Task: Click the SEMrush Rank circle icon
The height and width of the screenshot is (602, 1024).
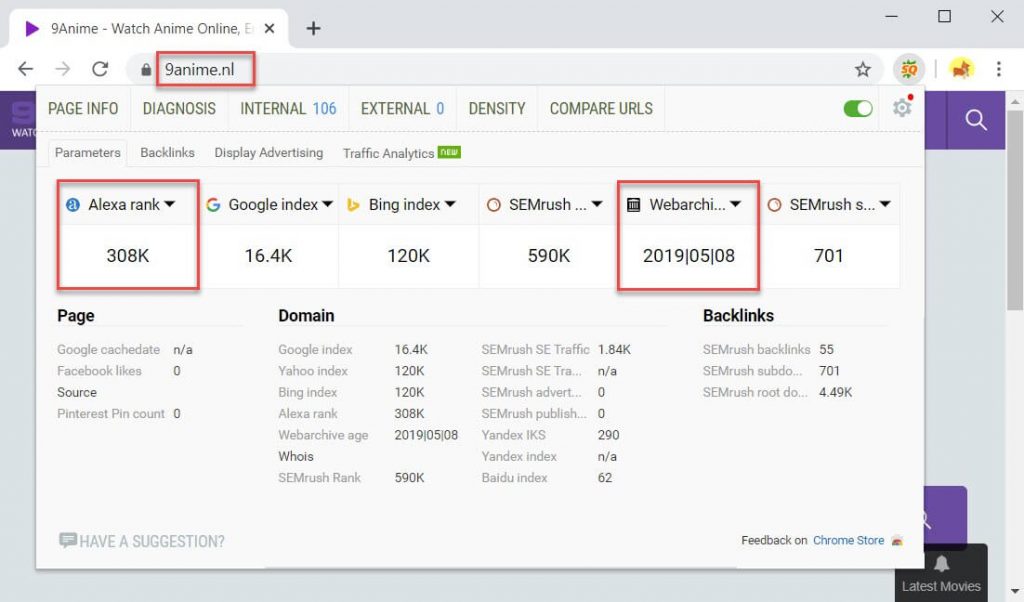Action: click(x=494, y=205)
